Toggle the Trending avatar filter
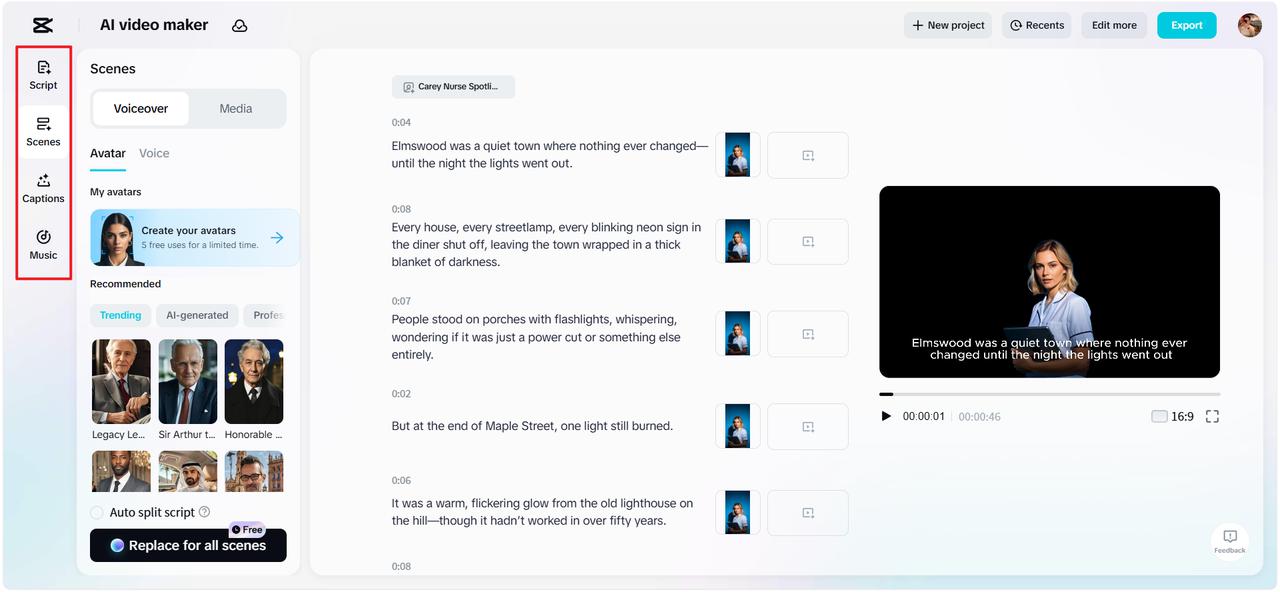This screenshot has height=592, width=1280. pos(120,315)
